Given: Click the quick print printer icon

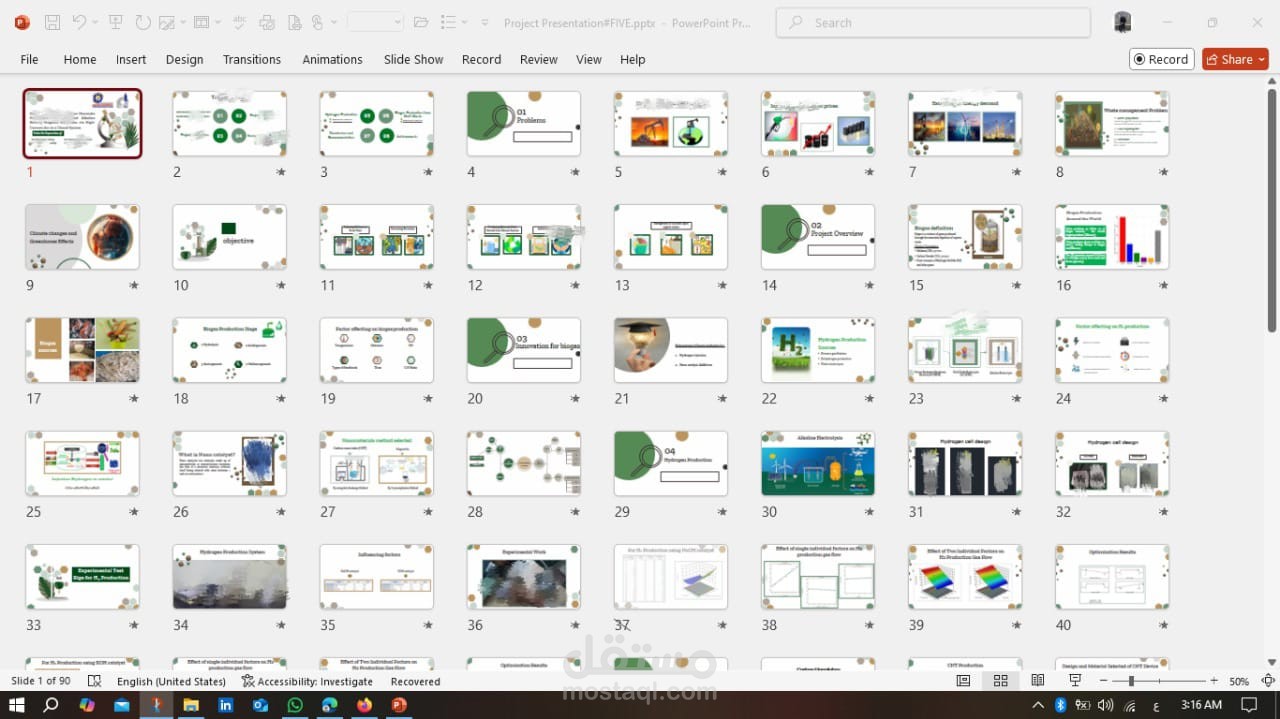Looking at the screenshot, I should [x=267, y=22].
